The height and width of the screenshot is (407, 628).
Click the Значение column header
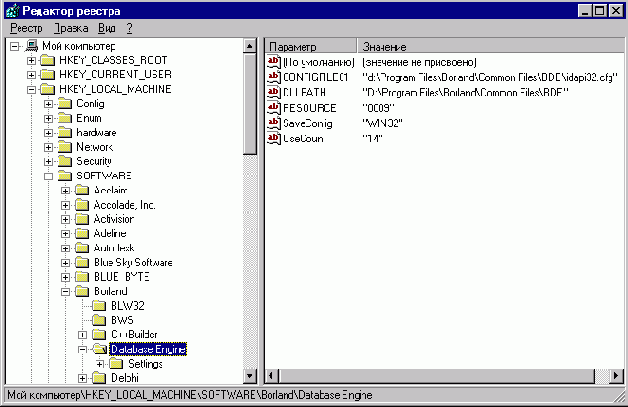coord(490,46)
